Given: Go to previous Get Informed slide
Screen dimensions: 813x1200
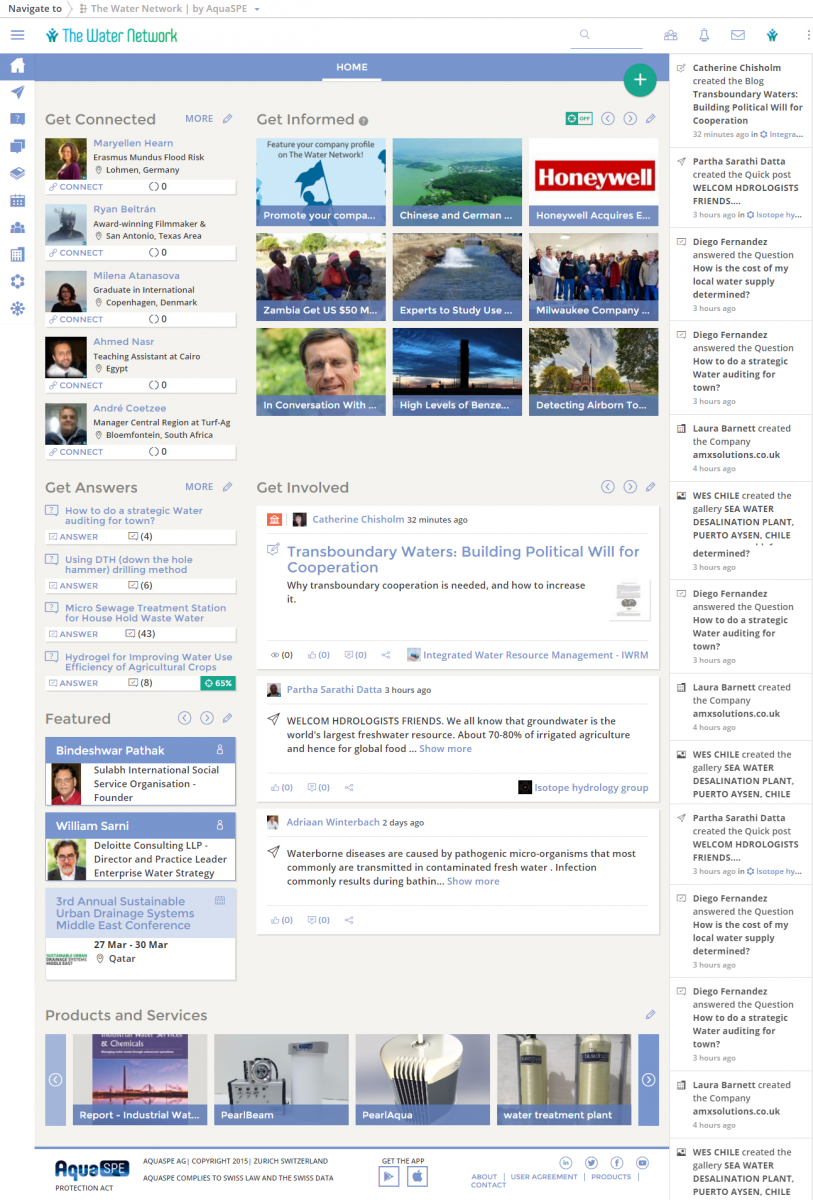Looking at the screenshot, I should pos(607,119).
